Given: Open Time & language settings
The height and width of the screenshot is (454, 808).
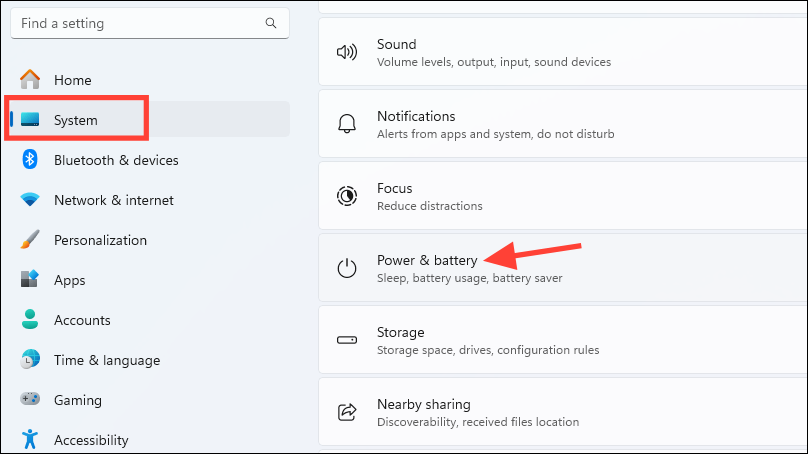Looking at the screenshot, I should 106,360.
